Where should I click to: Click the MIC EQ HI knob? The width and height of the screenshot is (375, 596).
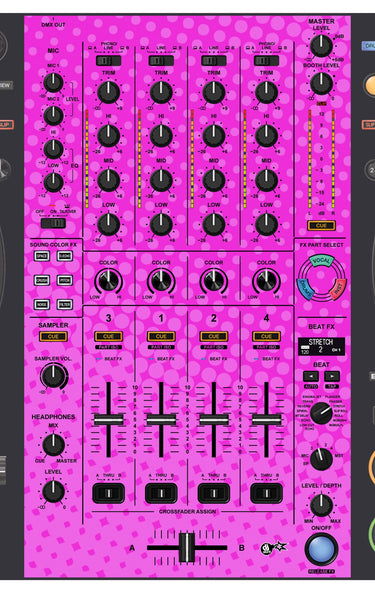53,149
